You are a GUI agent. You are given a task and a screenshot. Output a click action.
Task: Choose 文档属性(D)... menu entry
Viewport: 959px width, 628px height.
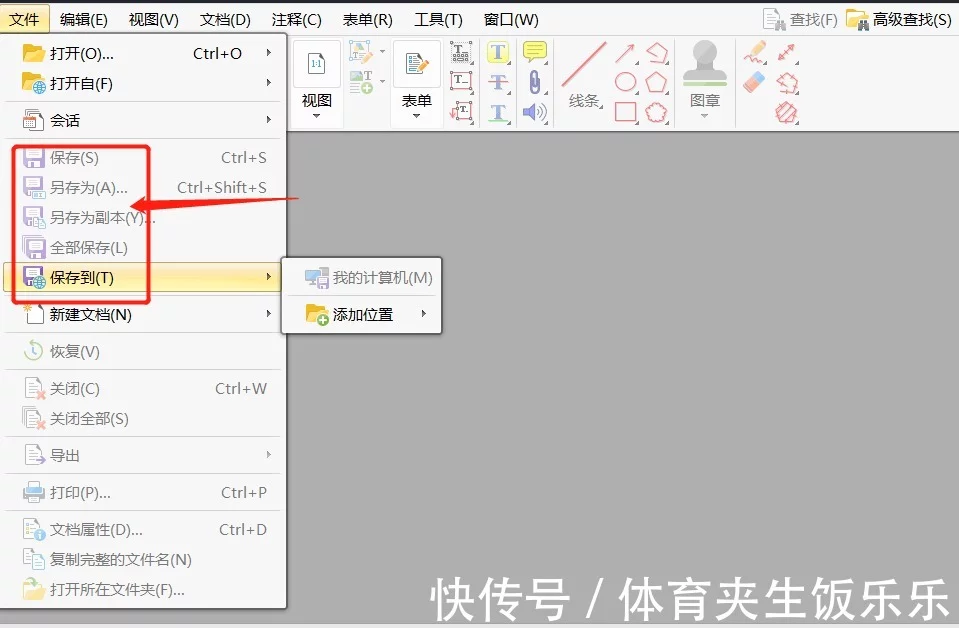(x=144, y=529)
